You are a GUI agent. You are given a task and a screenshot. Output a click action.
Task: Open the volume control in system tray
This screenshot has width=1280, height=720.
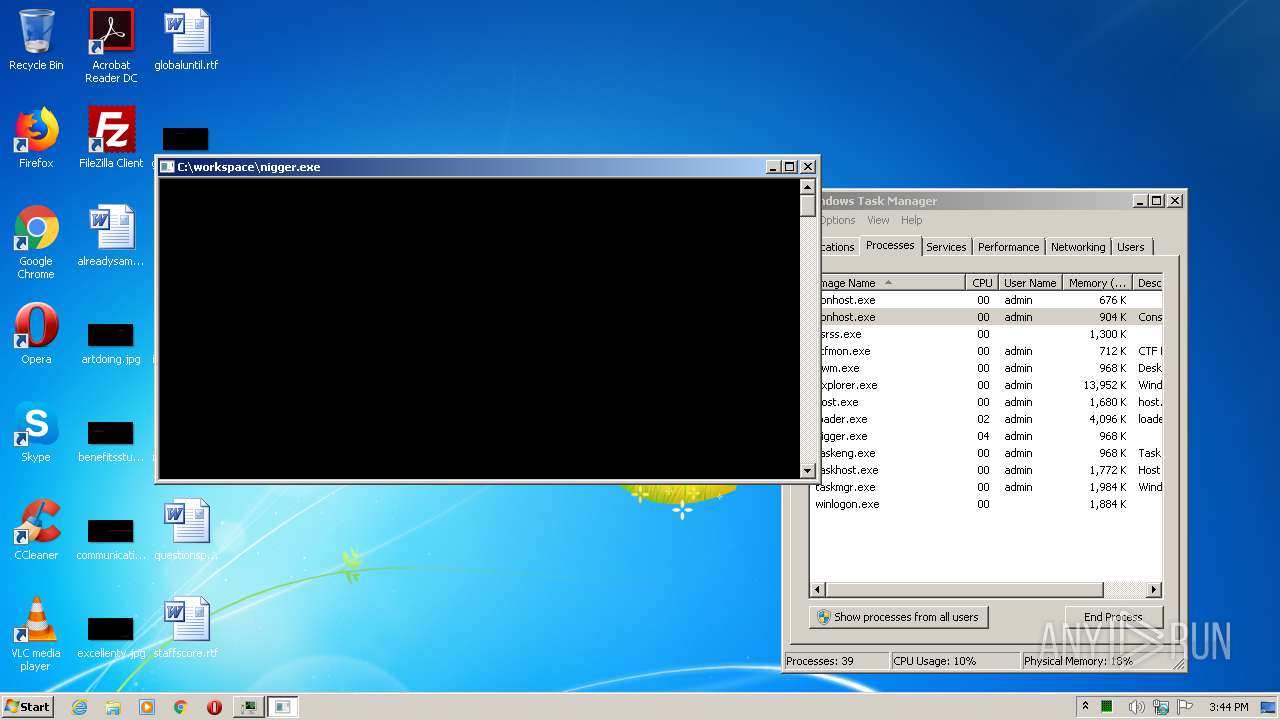point(1136,707)
